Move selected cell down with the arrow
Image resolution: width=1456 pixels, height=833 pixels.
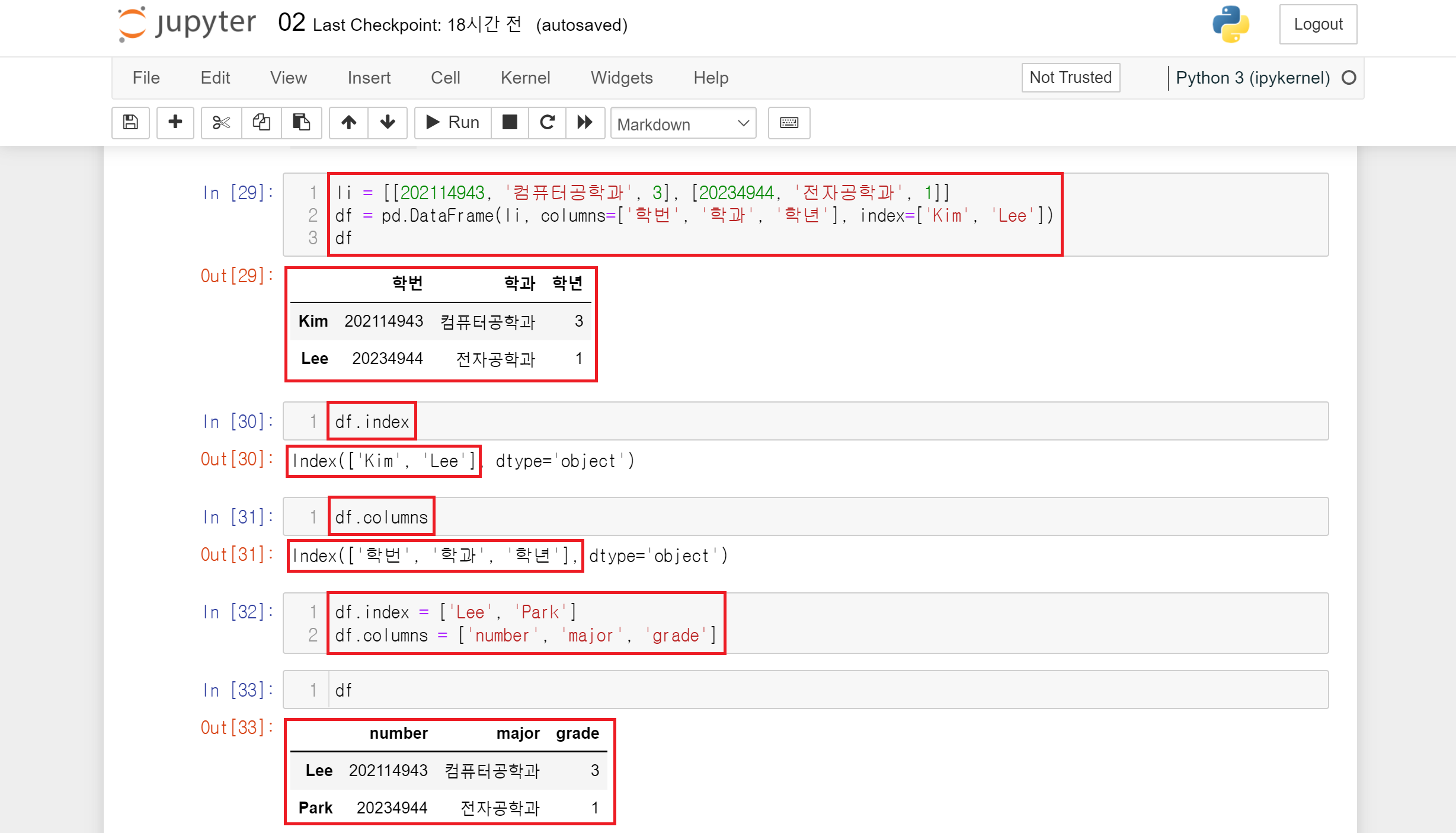(388, 123)
